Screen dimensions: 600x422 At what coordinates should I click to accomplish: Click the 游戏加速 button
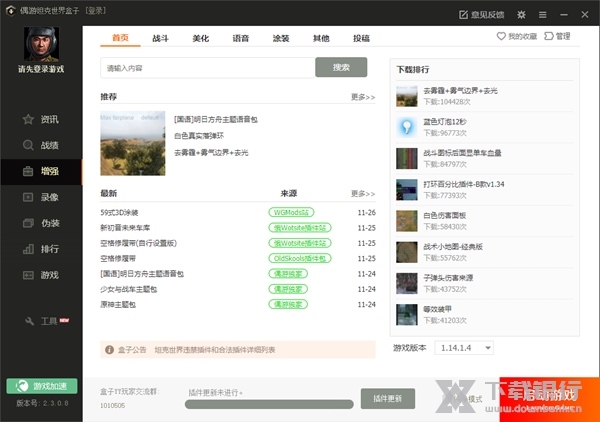(42, 386)
